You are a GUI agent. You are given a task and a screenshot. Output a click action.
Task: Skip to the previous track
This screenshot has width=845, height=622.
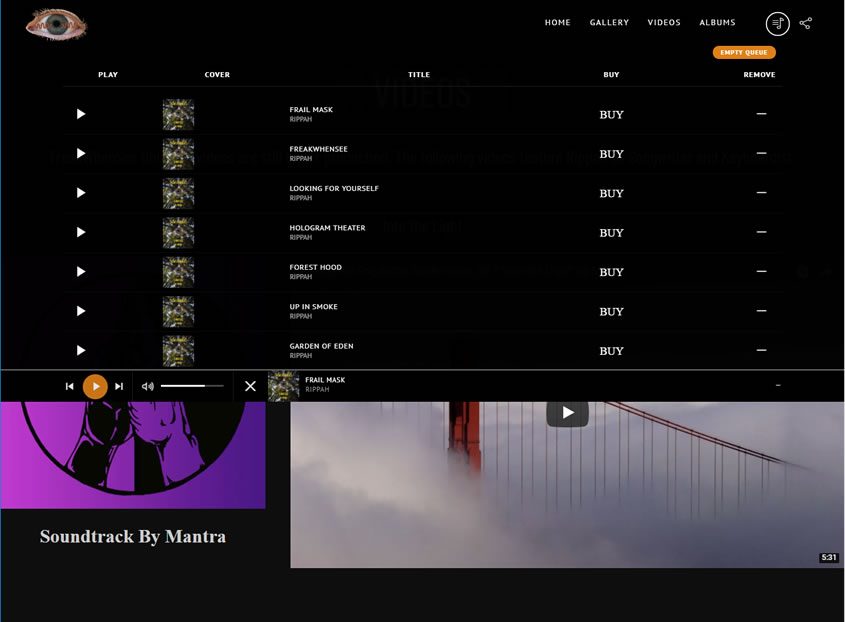69,386
